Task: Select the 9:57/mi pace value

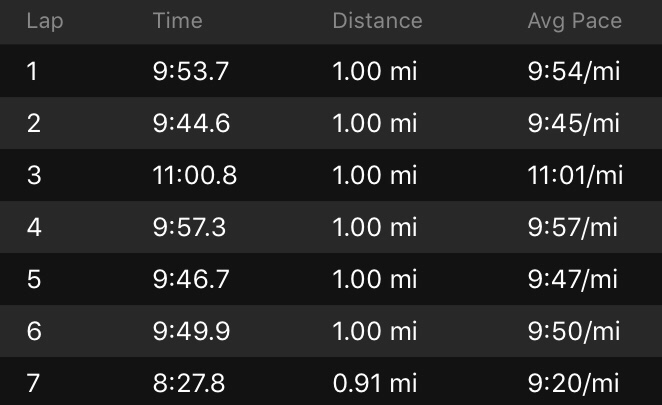Action: (573, 228)
